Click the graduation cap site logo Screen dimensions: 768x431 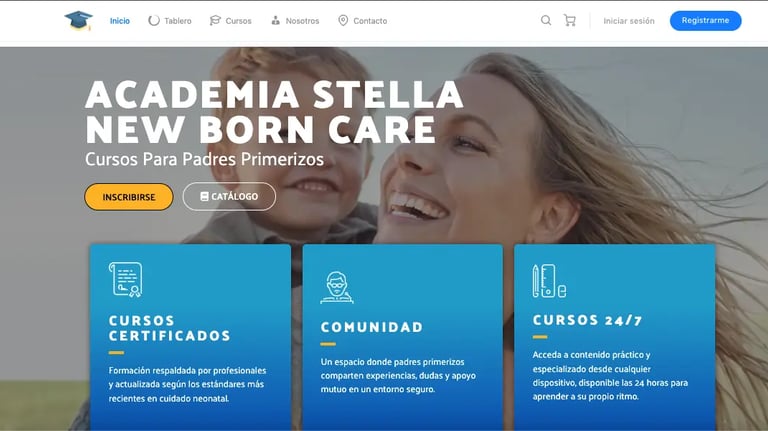coord(78,21)
